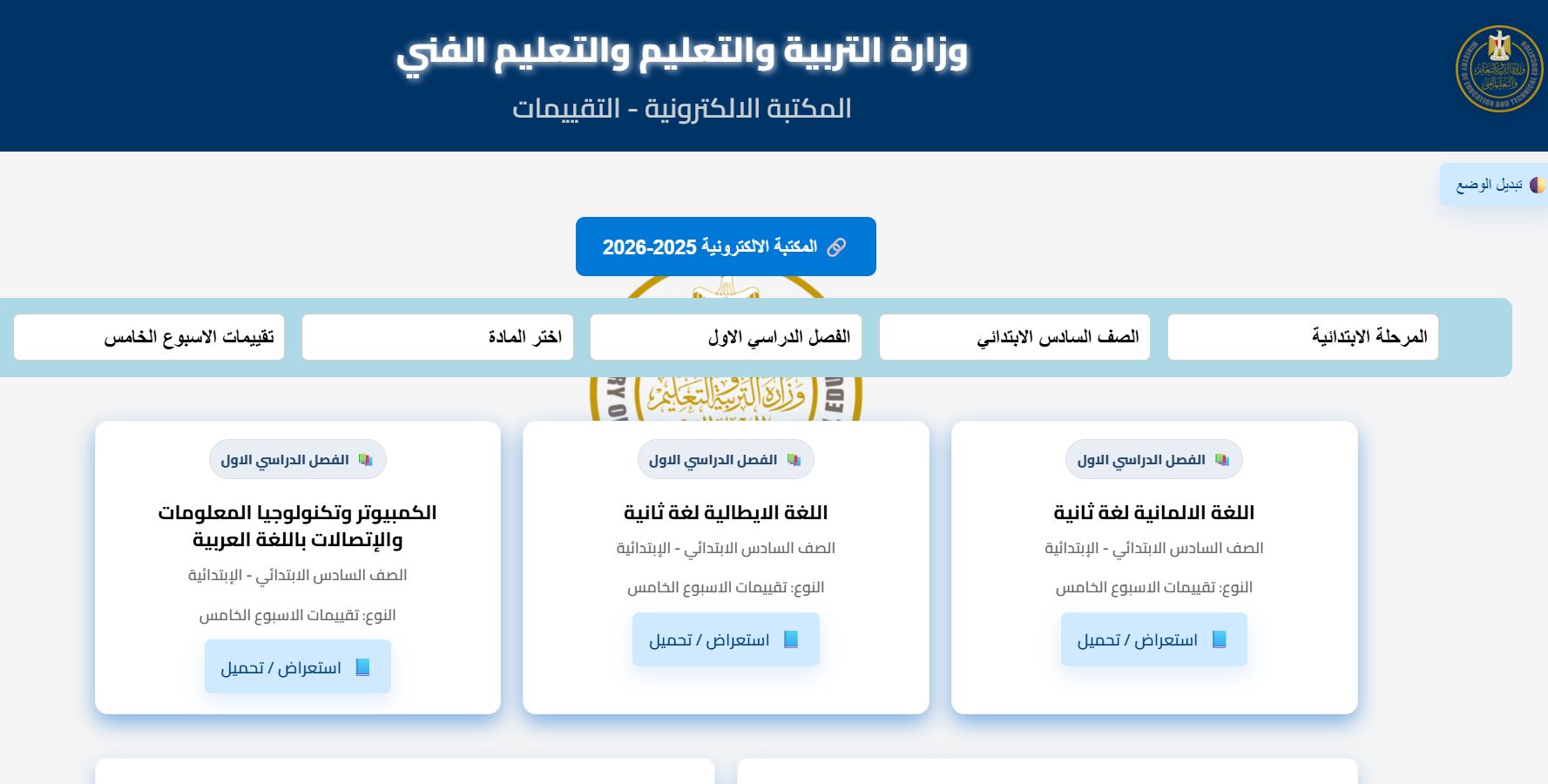Click book icon on Italian card download button
The image size is (1548, 784).
coord(791,639)
